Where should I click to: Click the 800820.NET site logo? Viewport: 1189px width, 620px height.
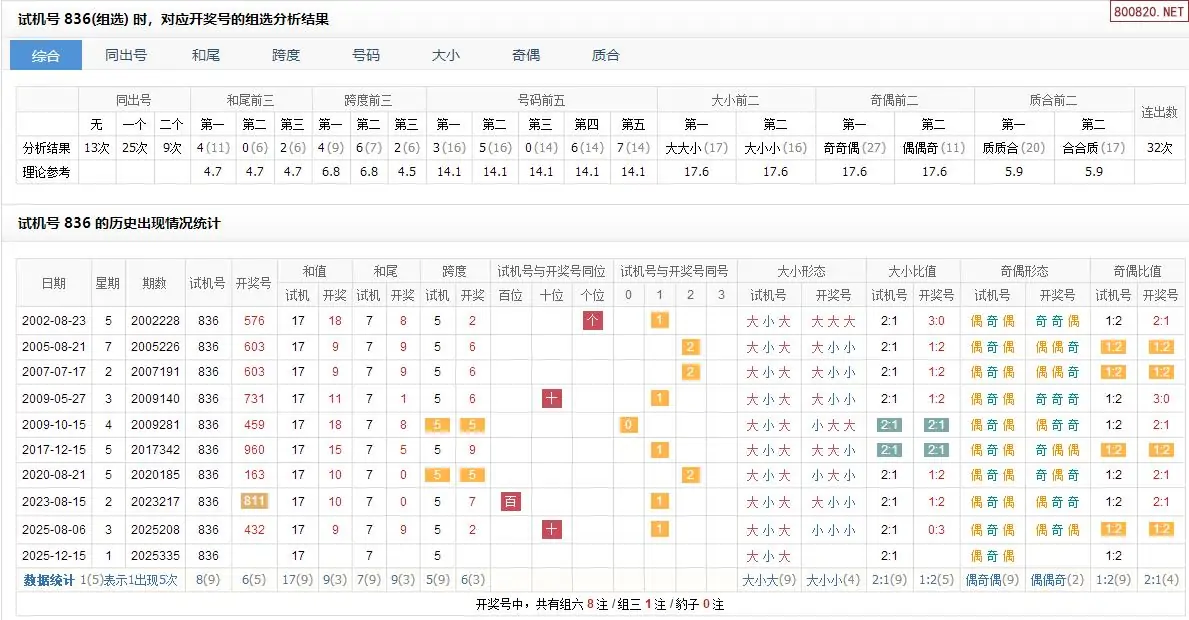pyautogui.click(x=1147, y=11)
